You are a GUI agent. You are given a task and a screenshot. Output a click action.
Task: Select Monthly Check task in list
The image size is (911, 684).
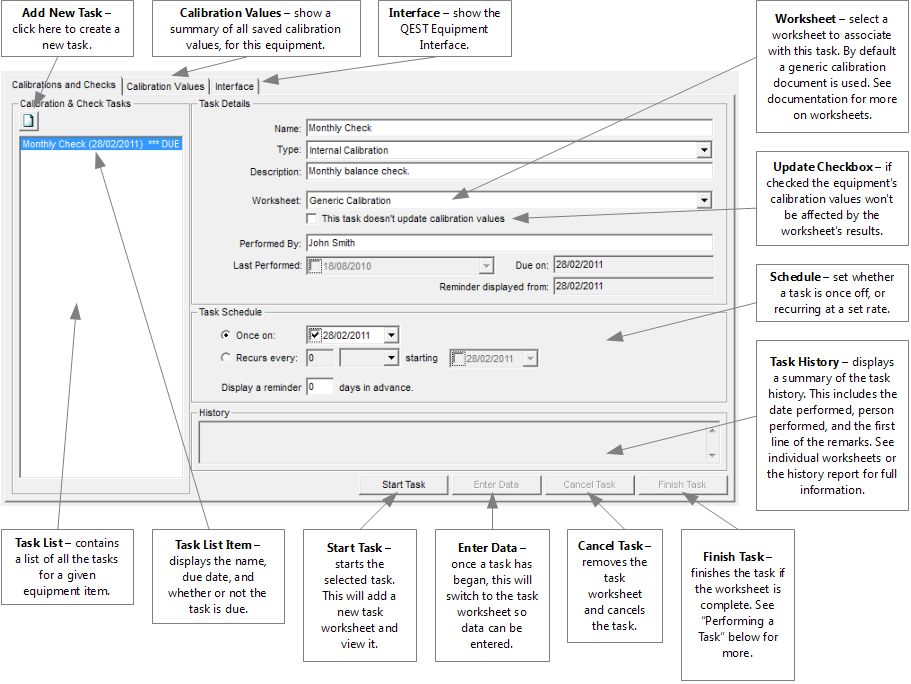[x=100, y=145]
